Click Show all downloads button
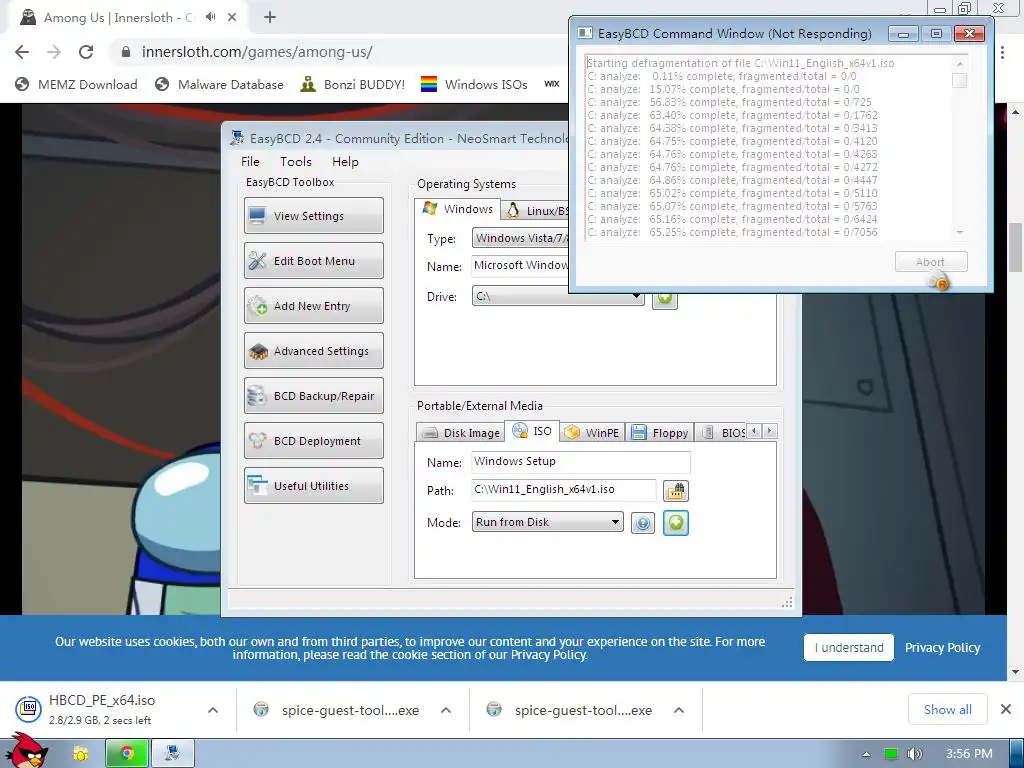Screen dimensions: 1024x768 click(948, 709)
